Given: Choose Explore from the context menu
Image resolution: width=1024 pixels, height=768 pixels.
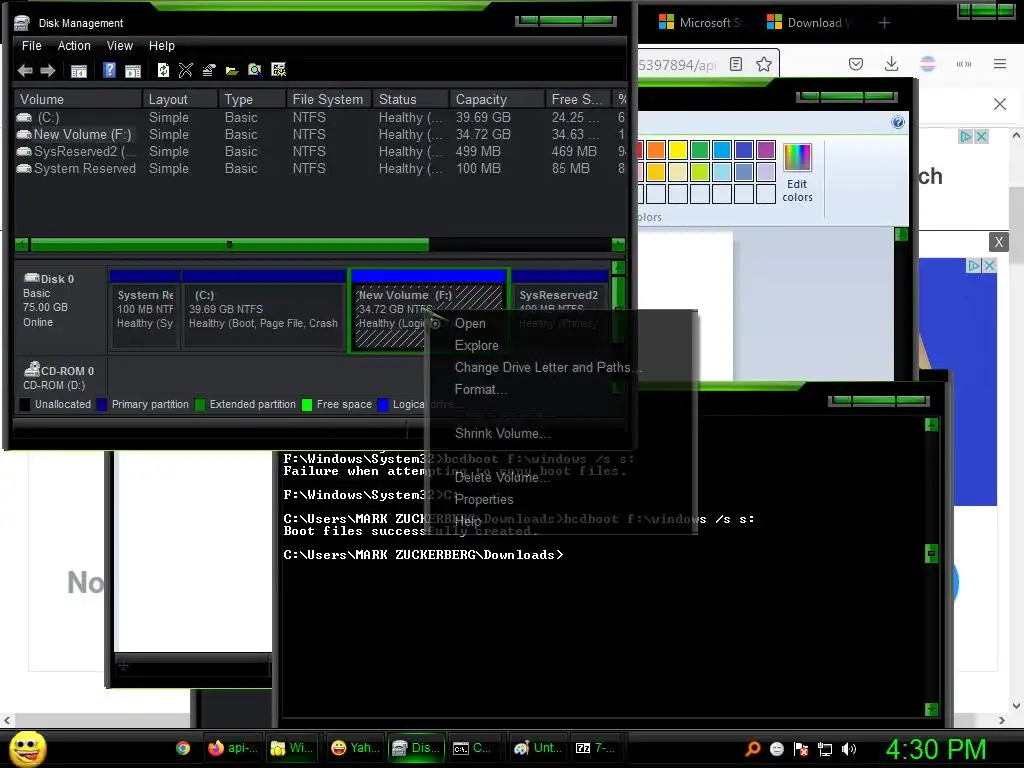Looking at the screenshot, I should [x=477, y=345].
